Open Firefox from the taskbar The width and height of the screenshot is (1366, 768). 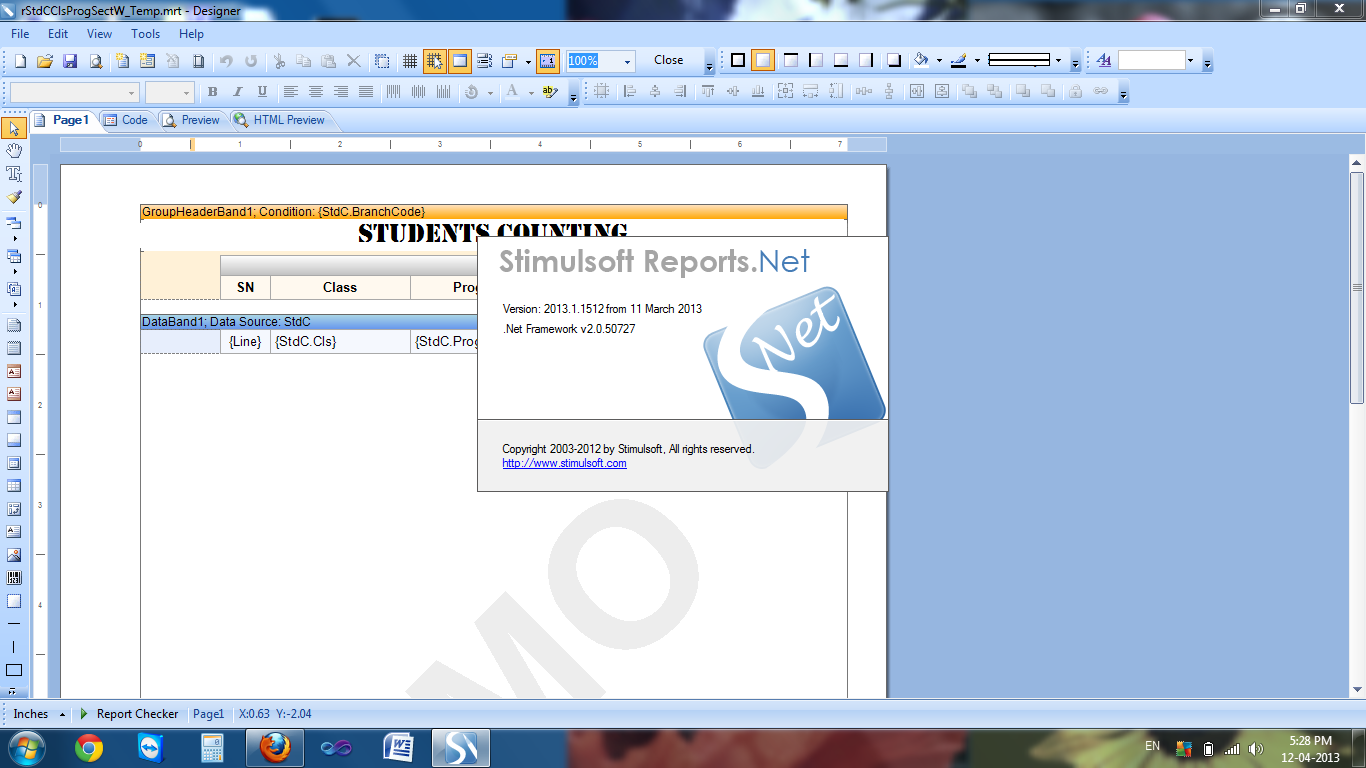point(274,748)
